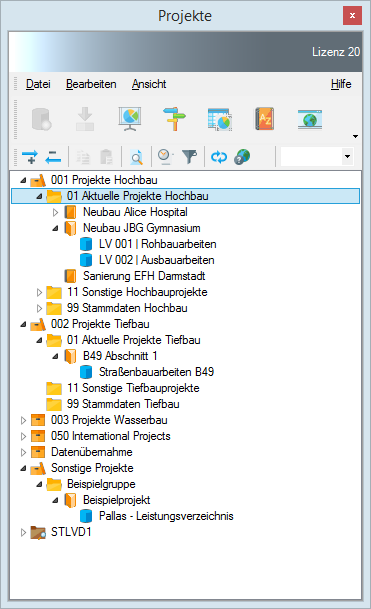Expand the STLVD1 node
Viewport: 371px width, 609px height.
pyautogui.click(x=23, y=532)
